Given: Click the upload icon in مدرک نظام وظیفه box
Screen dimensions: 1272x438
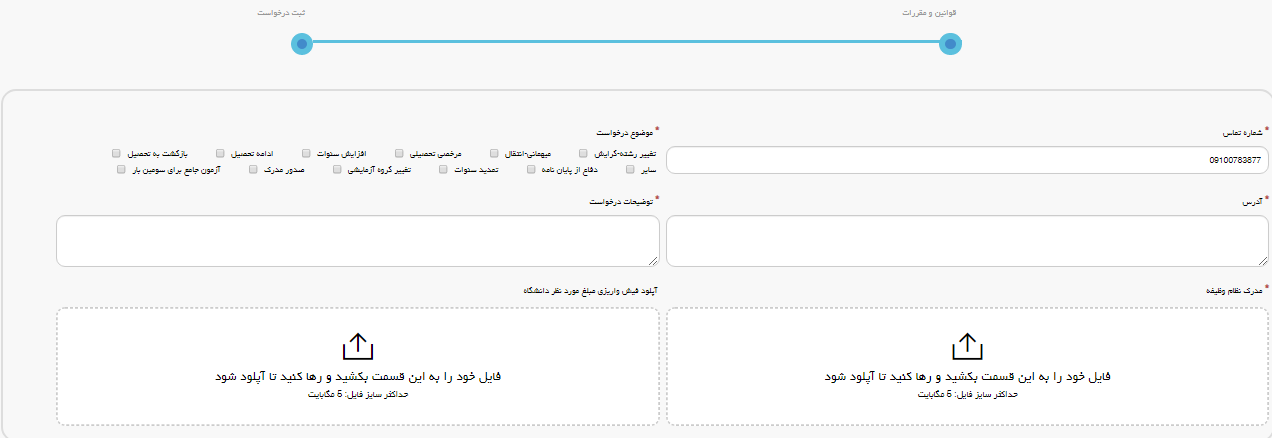Looking at the screenshot, I should 967,346.
